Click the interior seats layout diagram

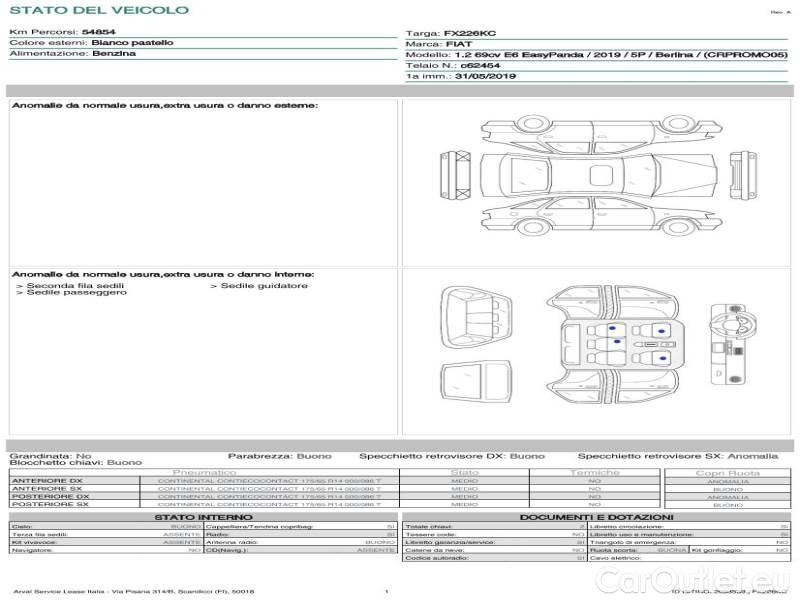615,342
